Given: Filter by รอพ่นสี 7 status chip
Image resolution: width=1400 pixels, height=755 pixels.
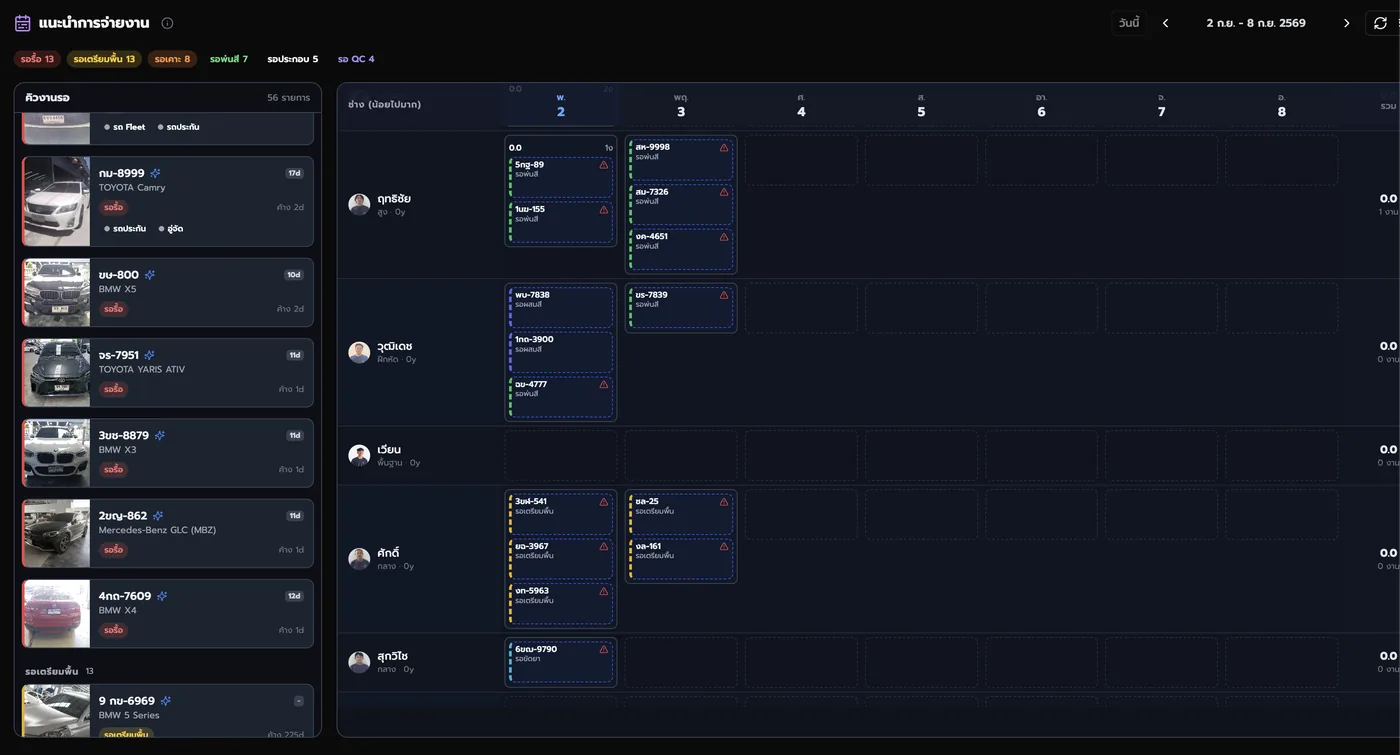Looking at the screenshot, I should tap(229, 59).
